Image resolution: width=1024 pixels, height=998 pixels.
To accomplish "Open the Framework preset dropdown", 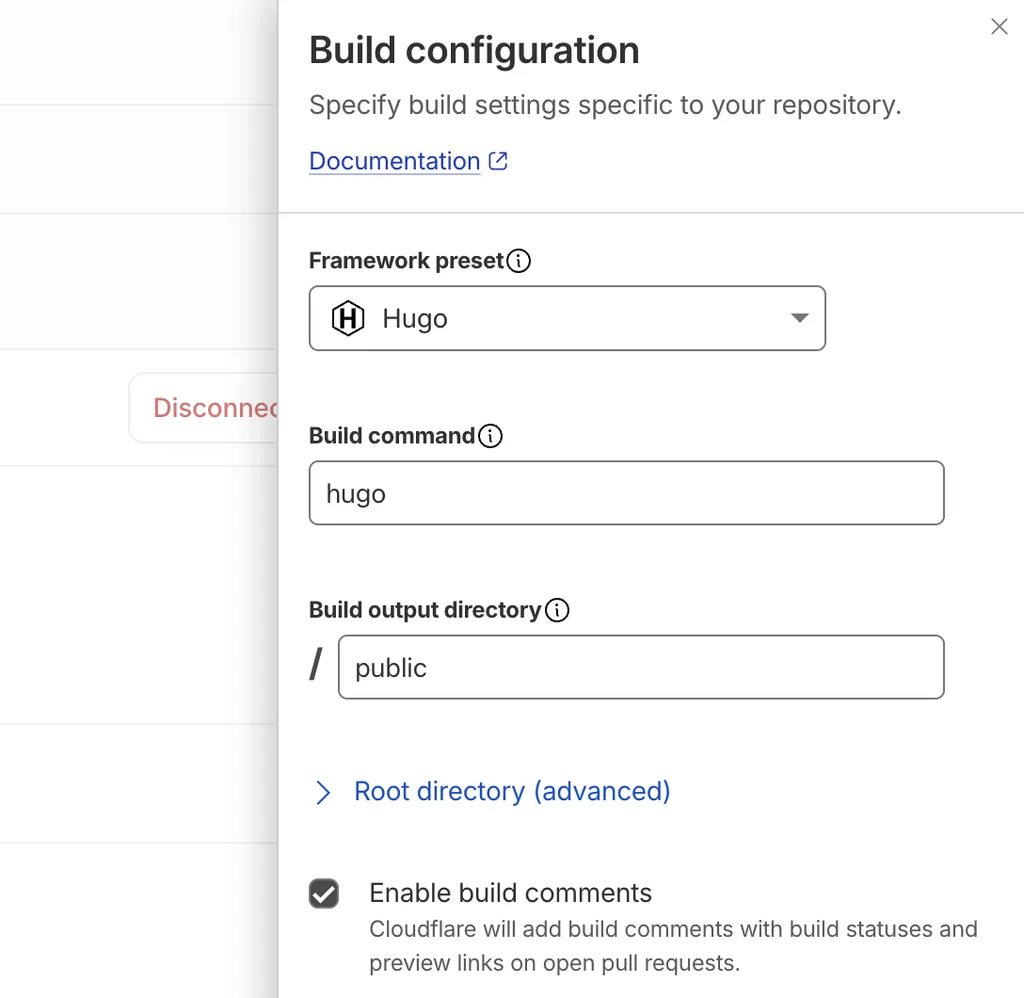I will coord(567,318).
